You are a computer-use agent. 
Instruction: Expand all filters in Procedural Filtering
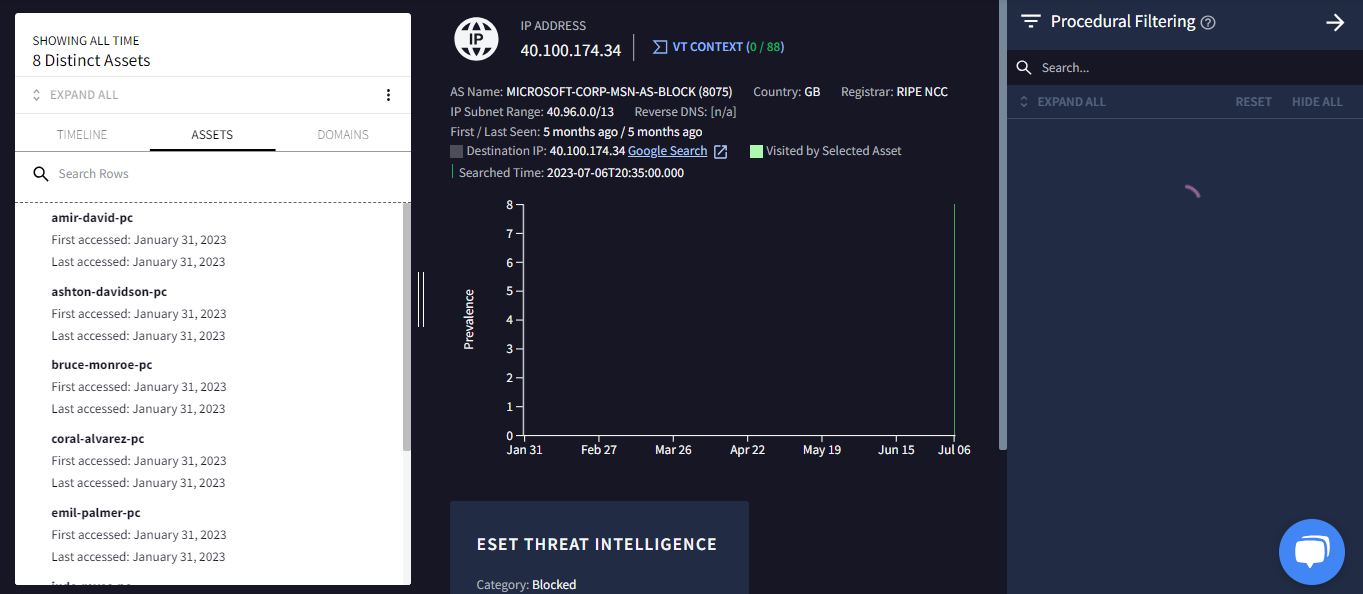pyautogui.click(x=1072, y=101)
